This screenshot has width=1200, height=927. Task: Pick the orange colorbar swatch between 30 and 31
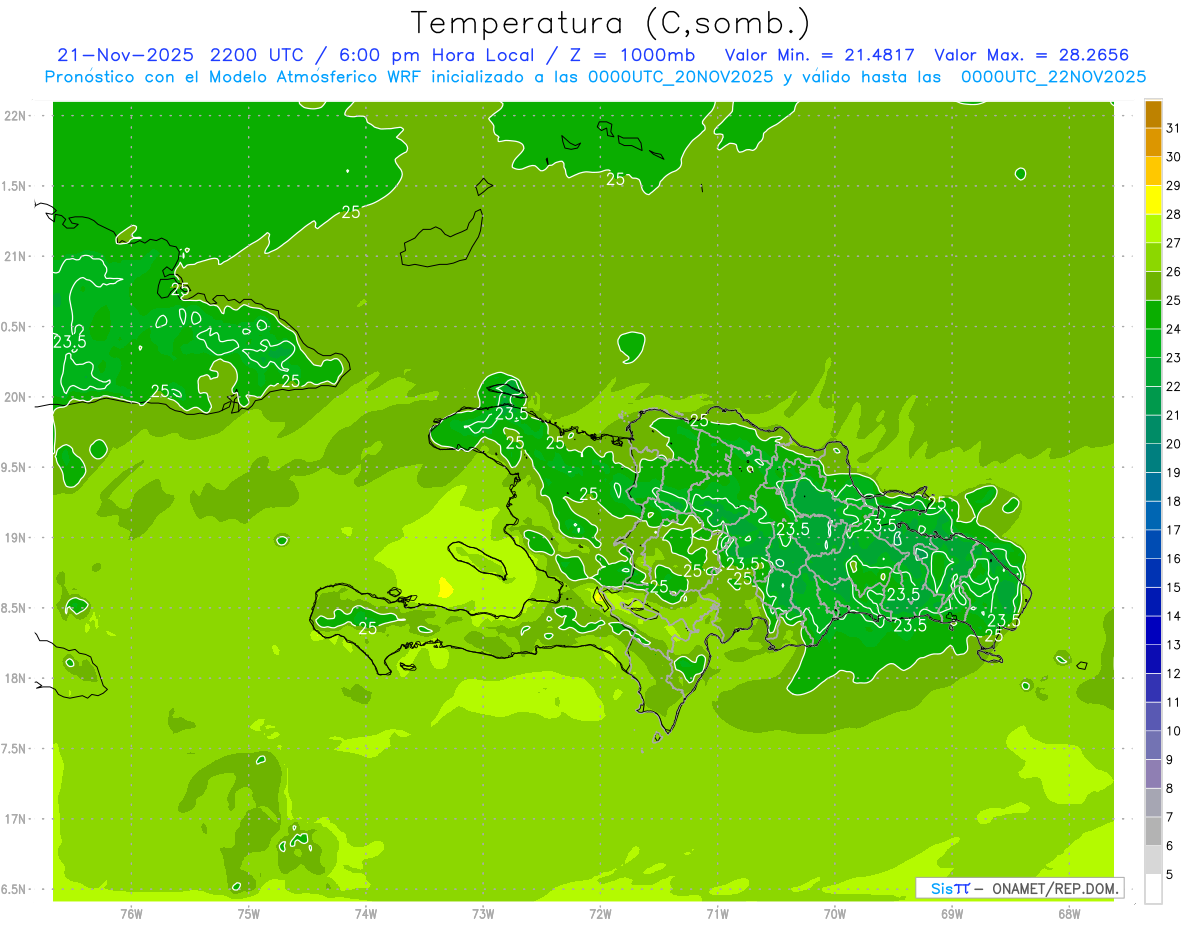[x=1153, y=142]
